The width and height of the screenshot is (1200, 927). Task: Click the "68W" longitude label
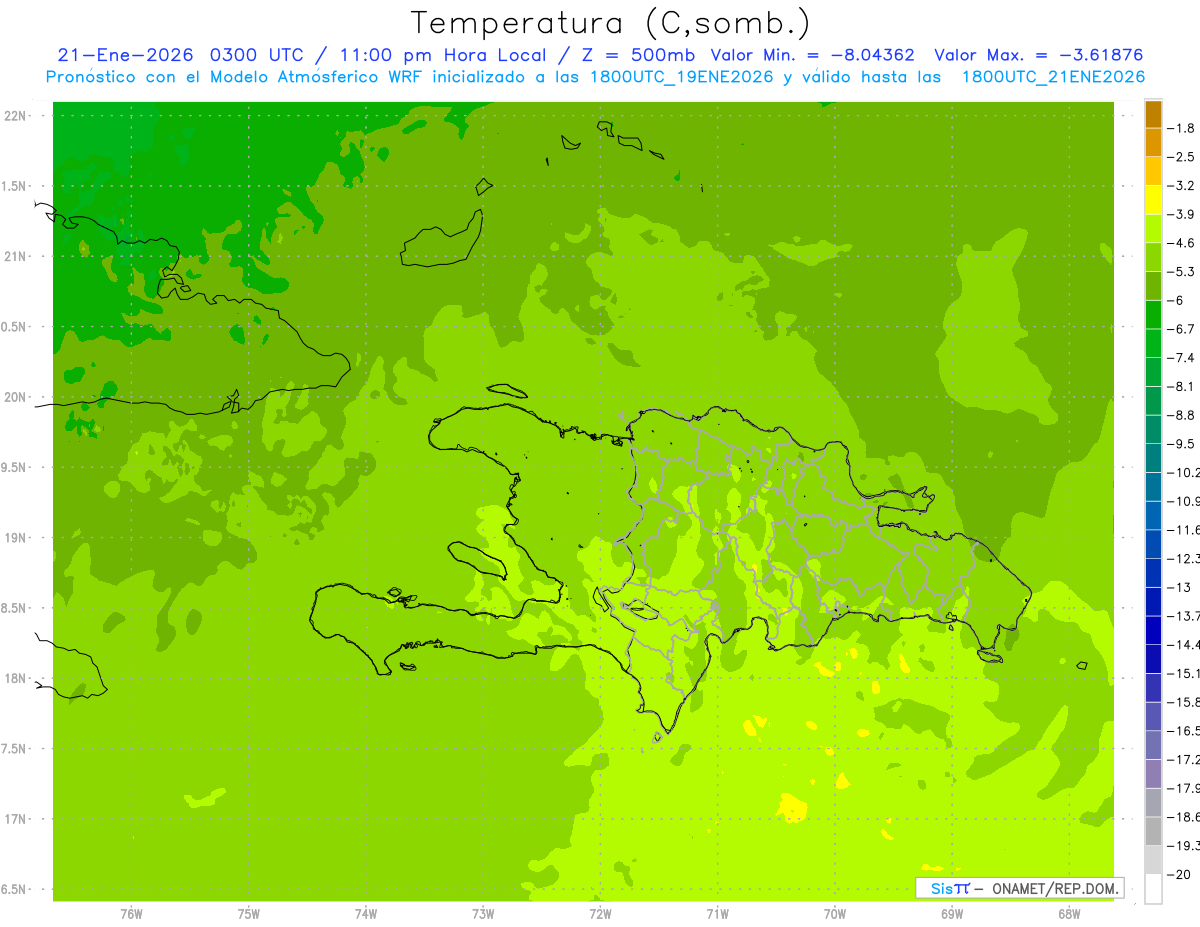point(1069,913)
